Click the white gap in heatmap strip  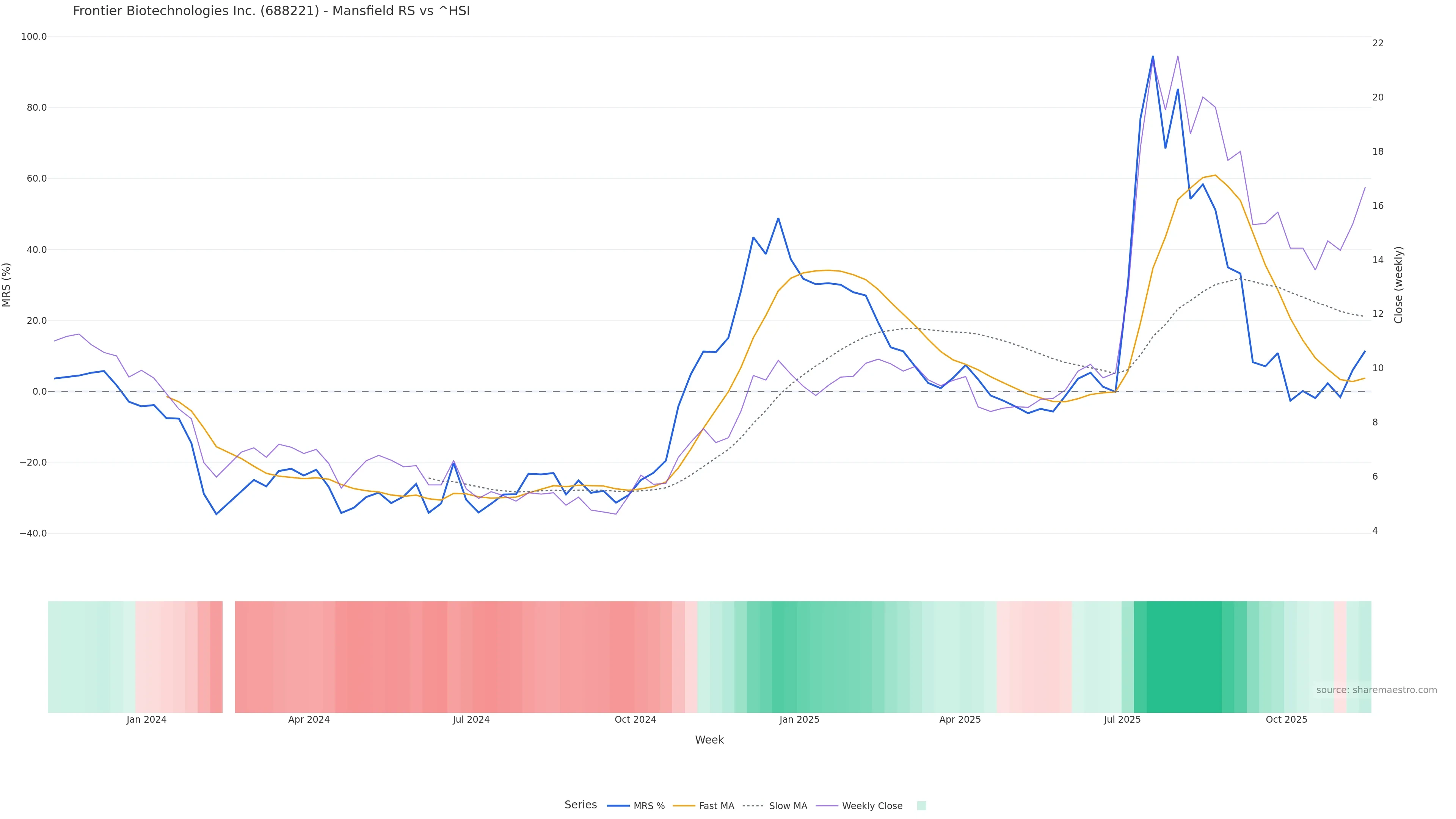click(229, 657)
